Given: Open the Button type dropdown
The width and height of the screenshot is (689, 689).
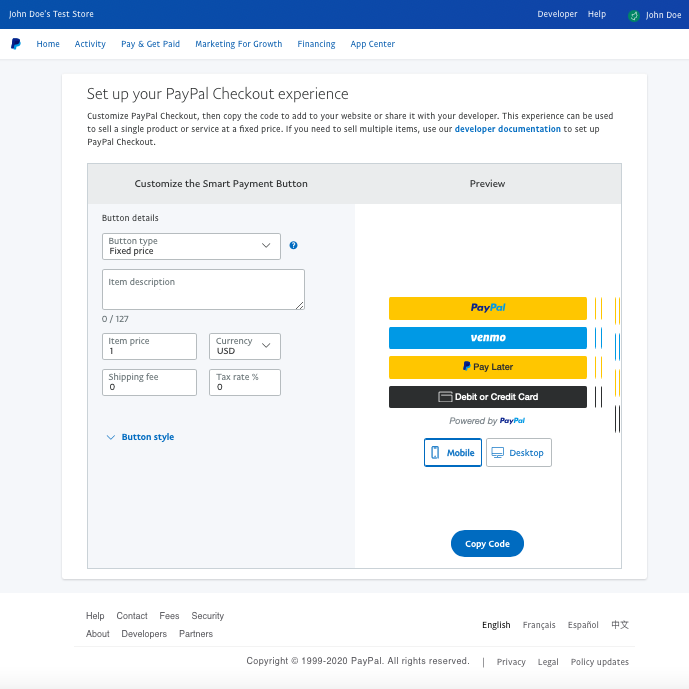Looking at the screenshot, I should (191, 246).
